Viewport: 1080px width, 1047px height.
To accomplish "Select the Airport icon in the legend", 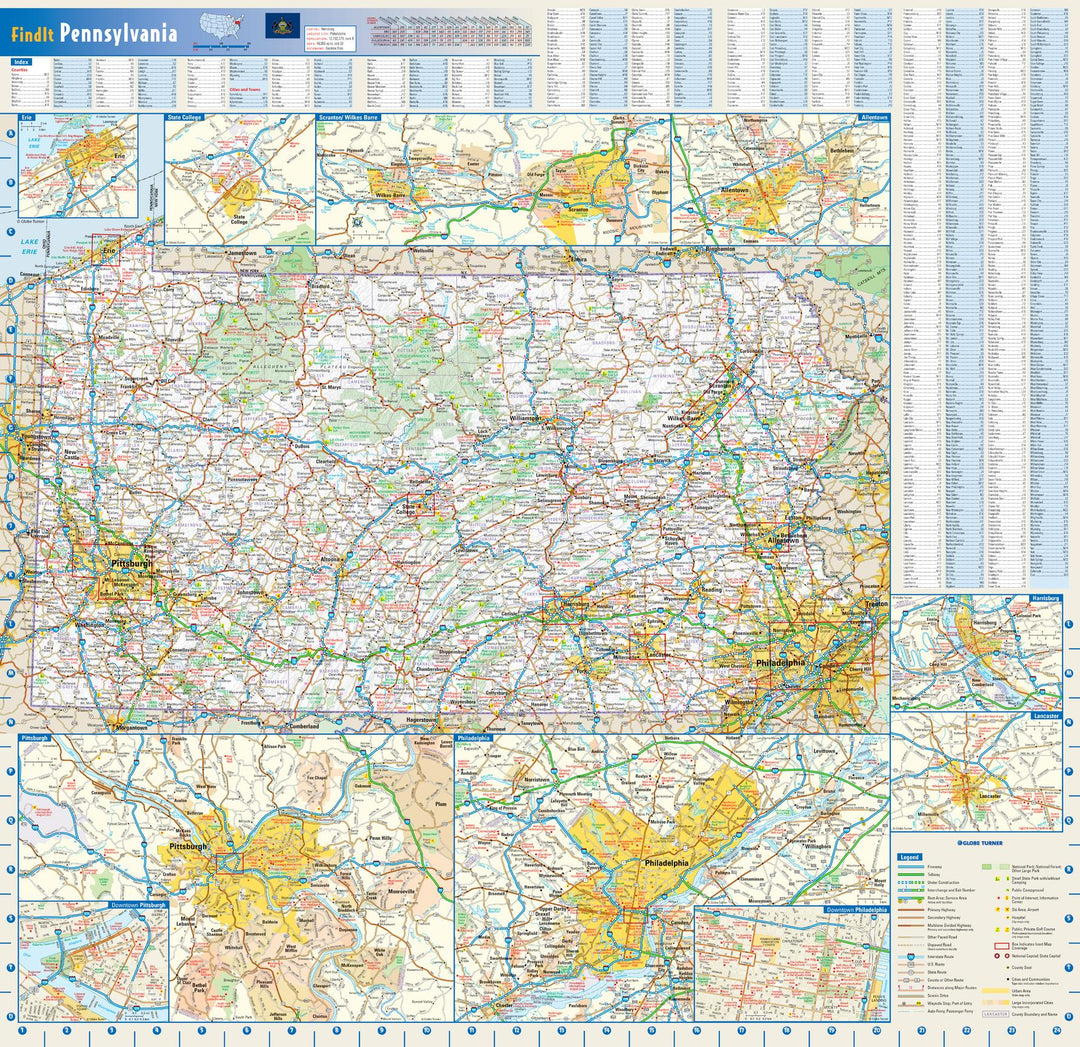I will [x=1007, y=909].
